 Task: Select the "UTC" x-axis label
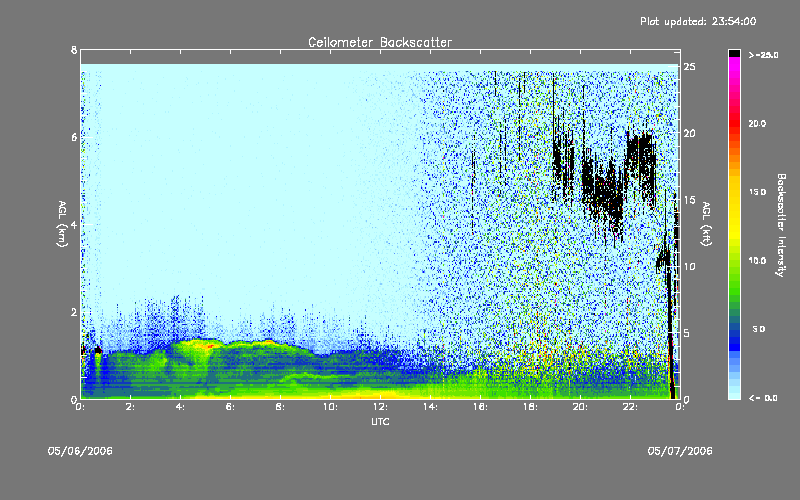(380, 421)
